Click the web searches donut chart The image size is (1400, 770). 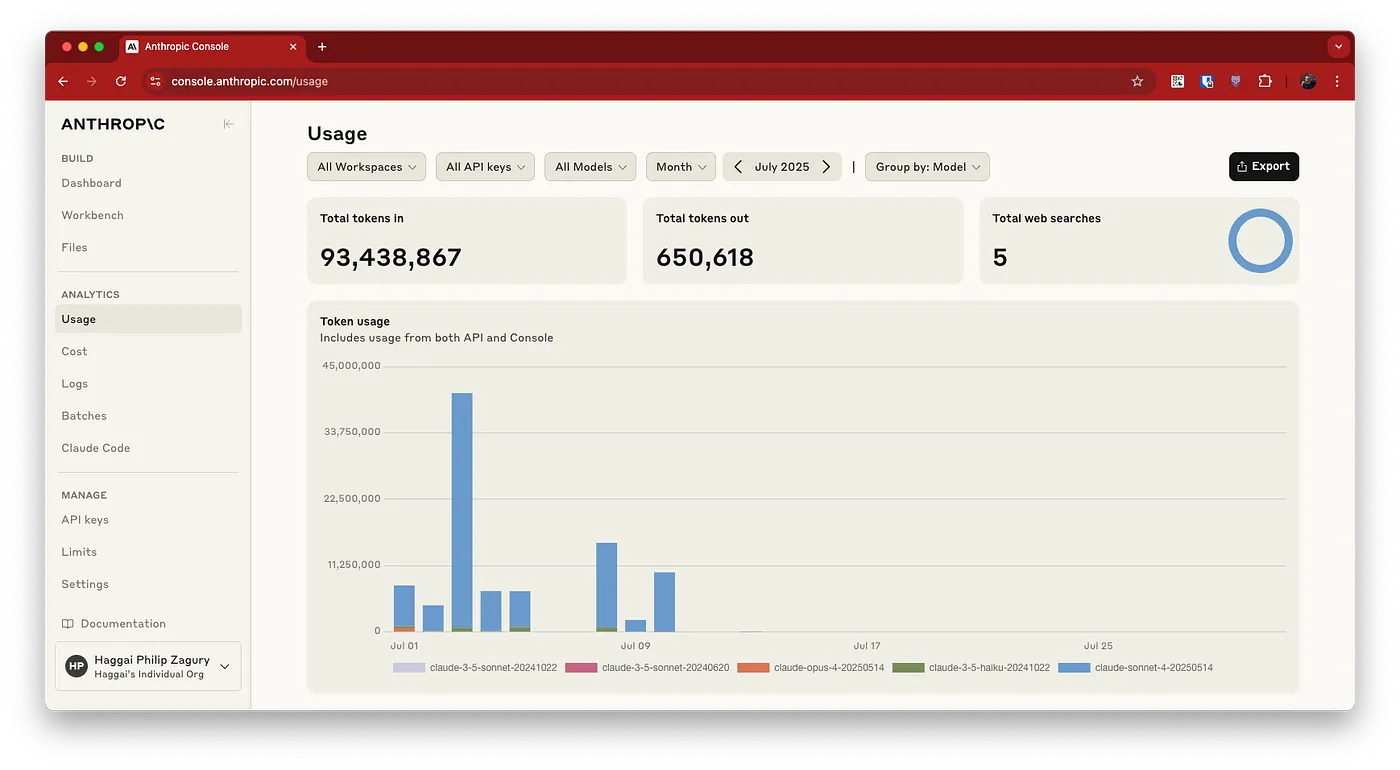[x=1260, y=241]
